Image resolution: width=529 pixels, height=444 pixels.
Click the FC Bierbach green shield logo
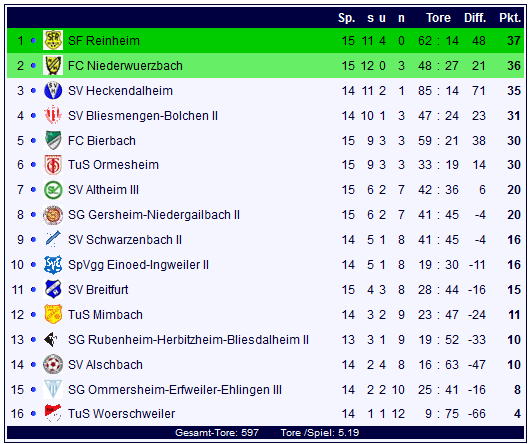tap(53, 140)
